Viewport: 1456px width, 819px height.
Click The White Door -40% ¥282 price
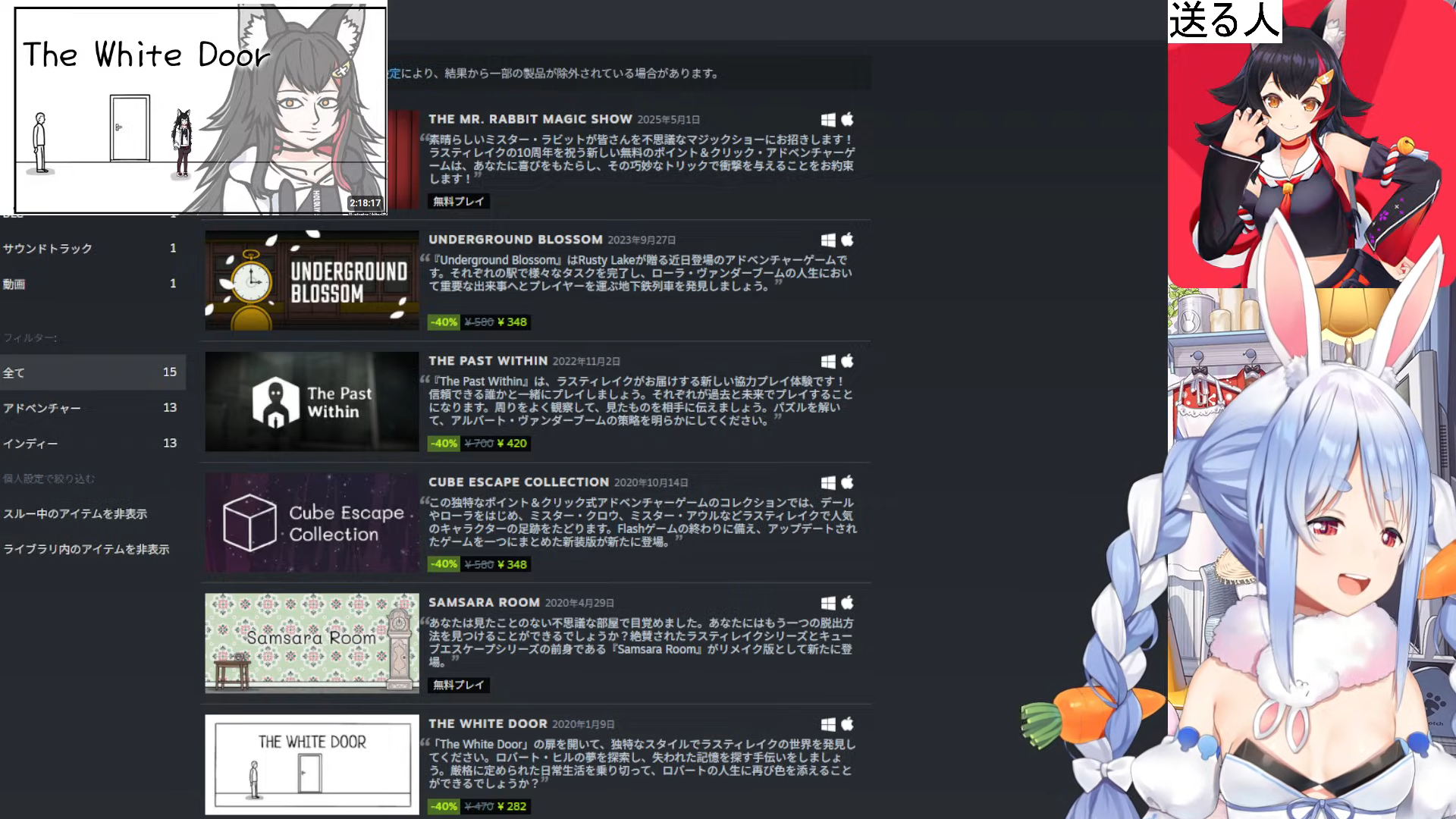click(479, 807)
